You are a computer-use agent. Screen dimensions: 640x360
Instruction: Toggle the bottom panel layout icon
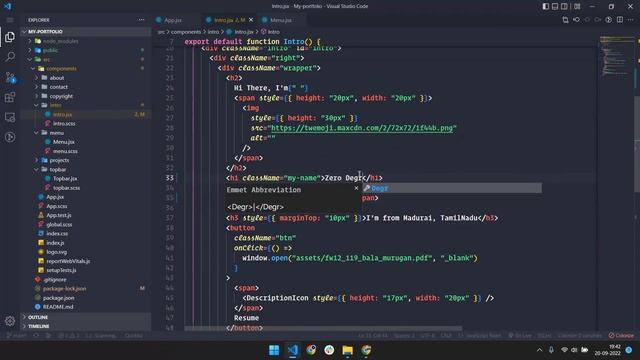click(555, 6)
